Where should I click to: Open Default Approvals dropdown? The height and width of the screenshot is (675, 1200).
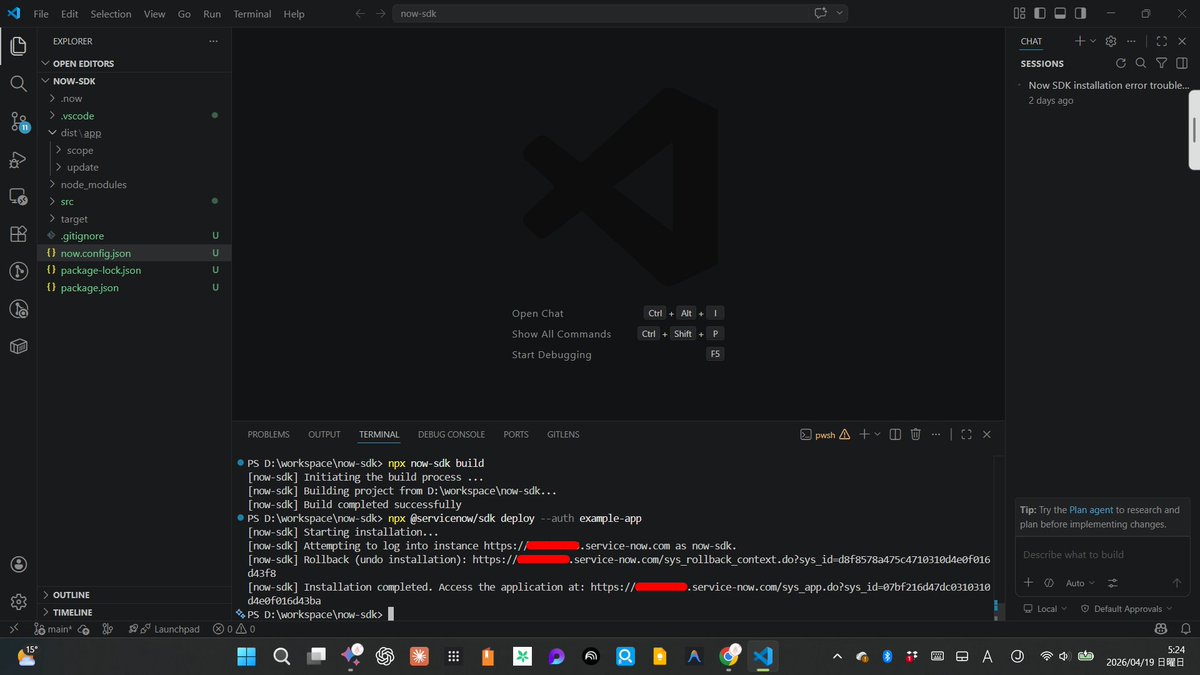click(1125, 608)
